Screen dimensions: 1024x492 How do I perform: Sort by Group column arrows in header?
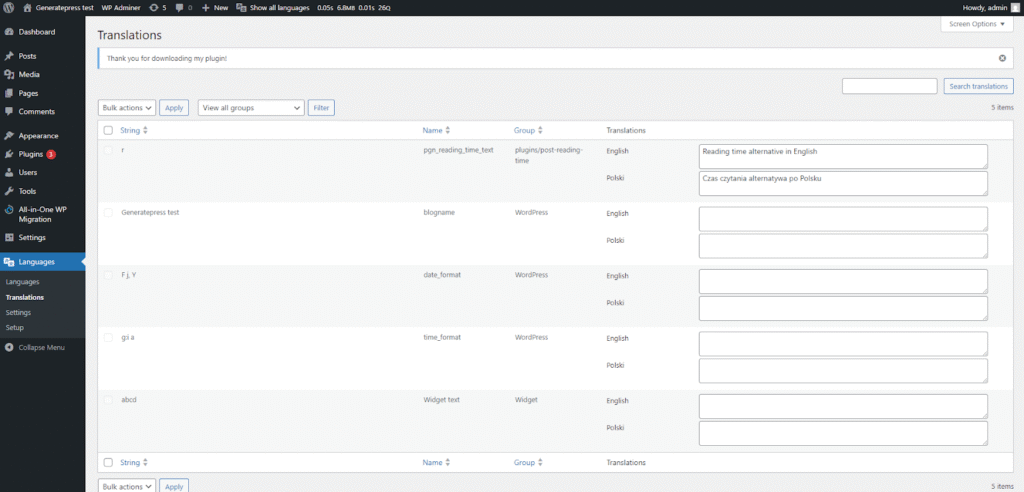540,130
